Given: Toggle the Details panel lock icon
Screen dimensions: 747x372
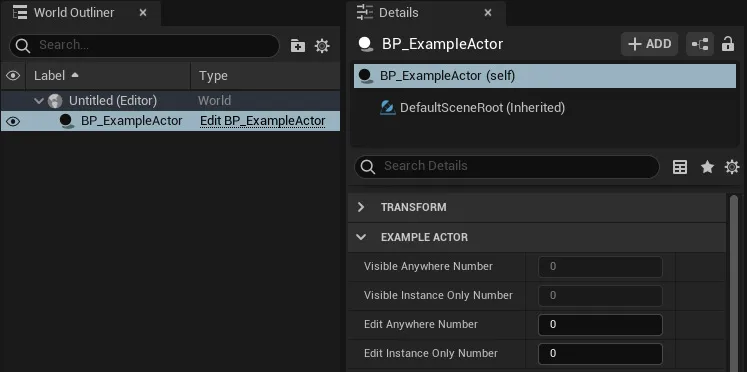Looking at the screenshot, I should [727, 44].
